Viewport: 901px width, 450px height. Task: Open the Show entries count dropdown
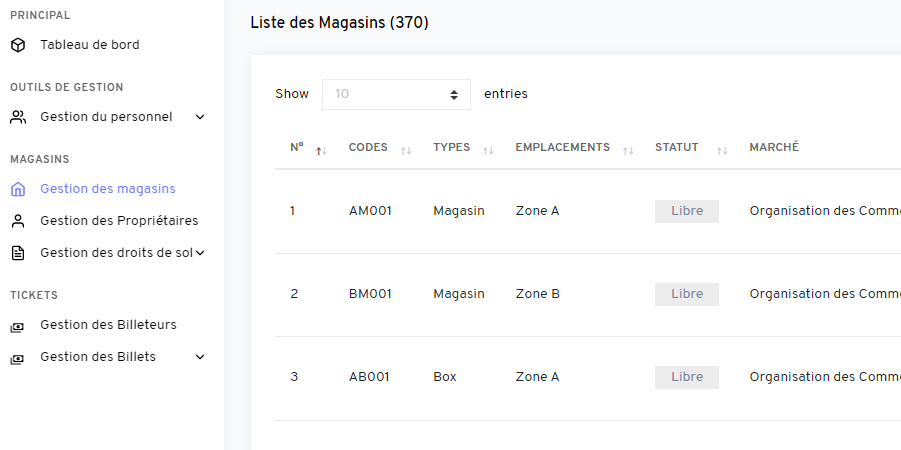click(396, 94)
